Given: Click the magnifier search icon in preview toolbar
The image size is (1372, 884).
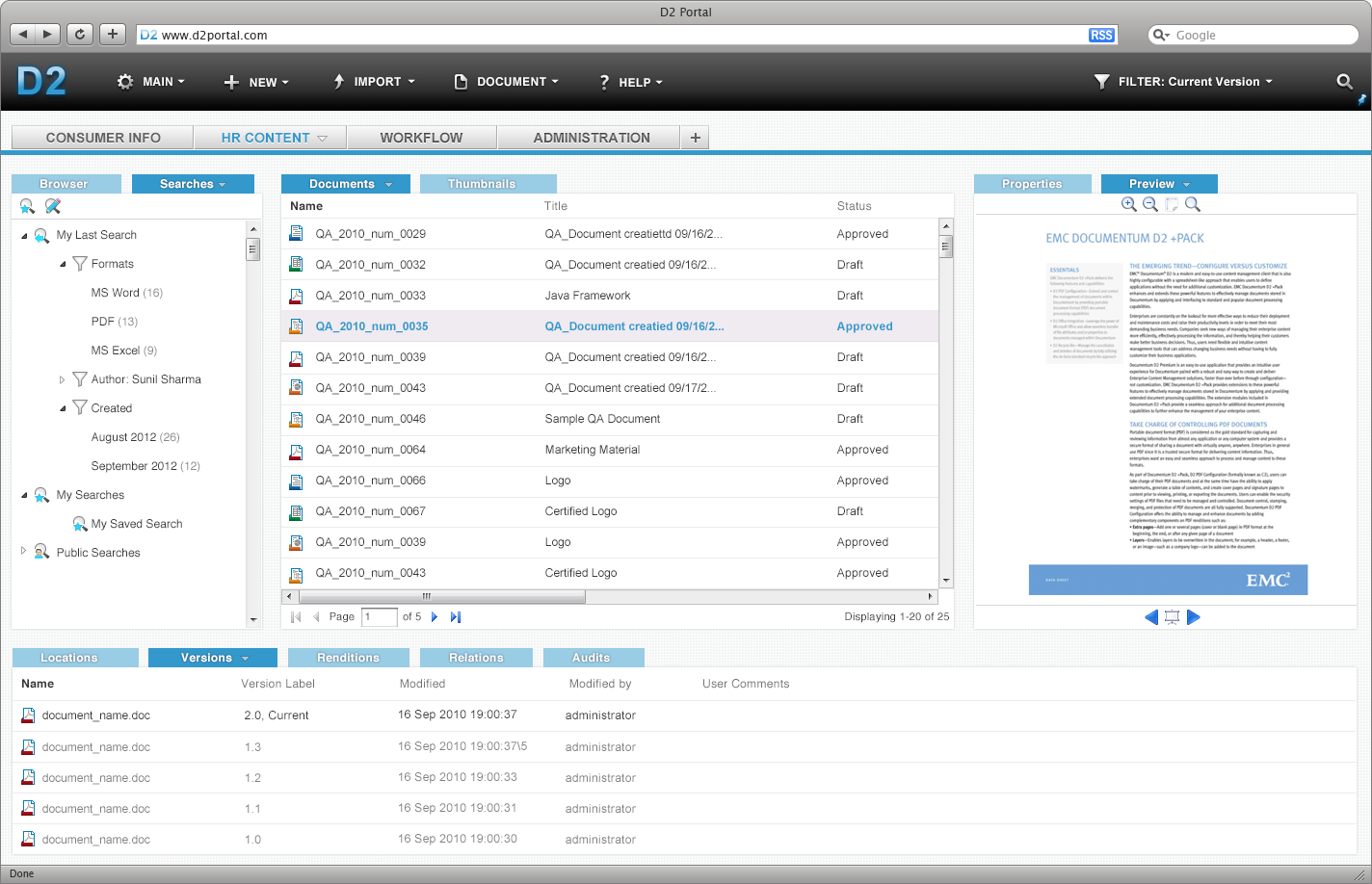Looking at the screenshot, I should coord(1193,204).
